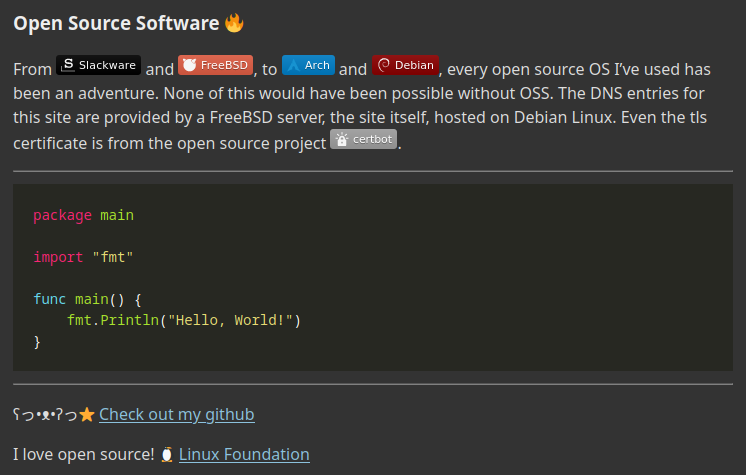This screenshot has width=746, height=475.
Task: Click the Debian swirl logo icon
Action: point(383,65)
